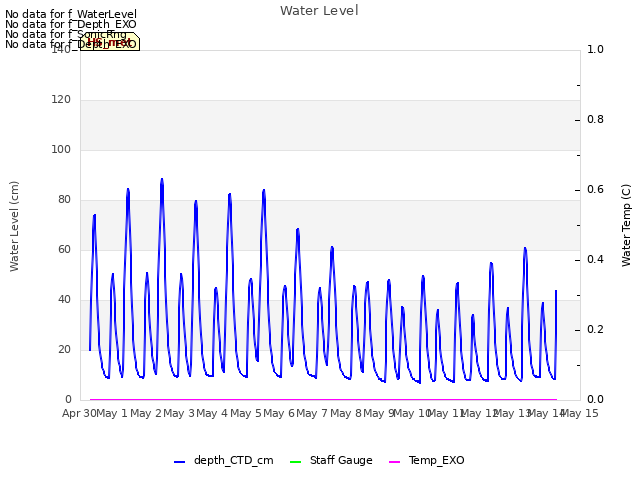Click the 'May 1' date label
640x480 pixels.
click(113, 413)
